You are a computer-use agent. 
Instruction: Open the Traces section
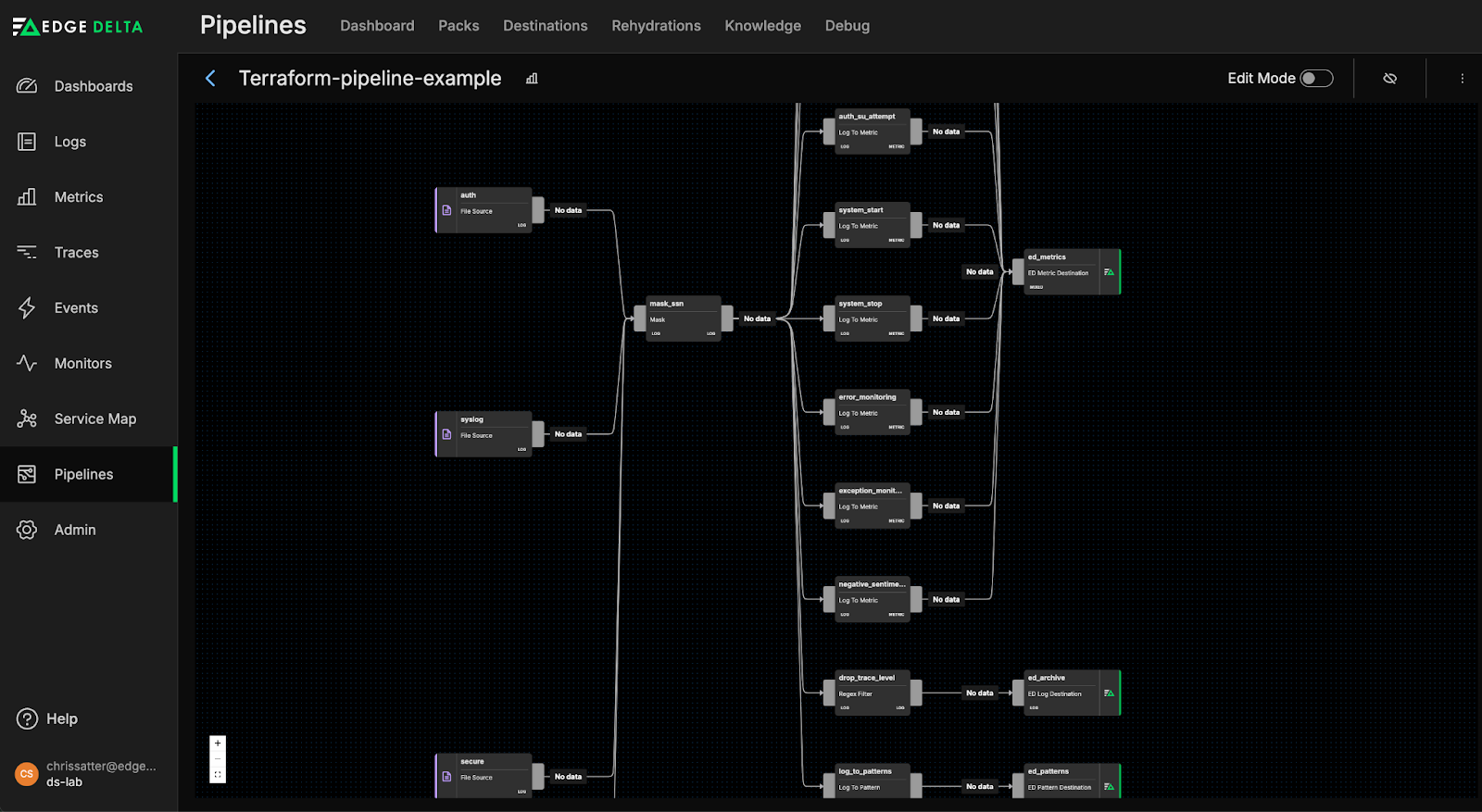(x=76, y=252)
